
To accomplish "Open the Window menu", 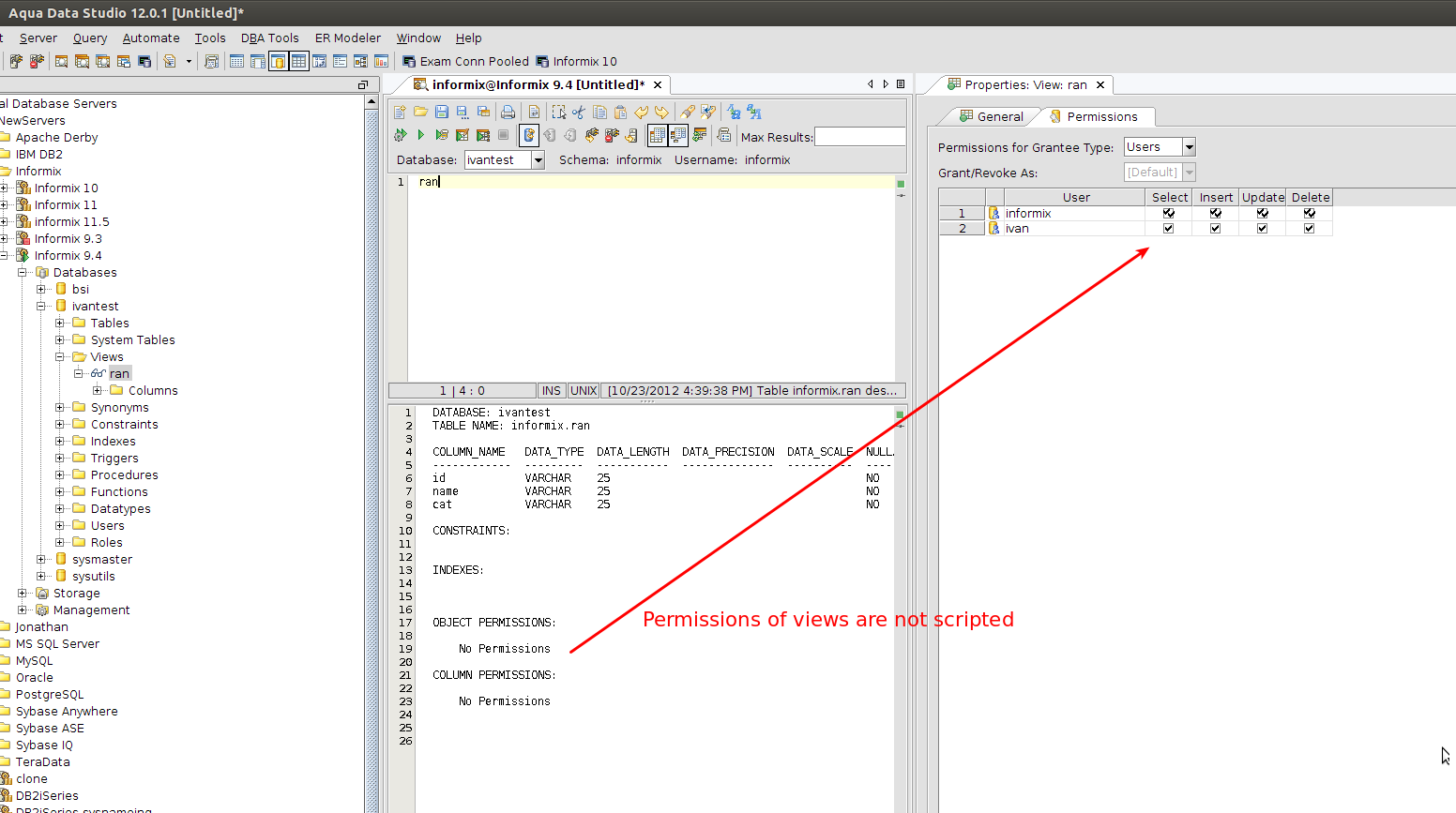I will [418, 38].
